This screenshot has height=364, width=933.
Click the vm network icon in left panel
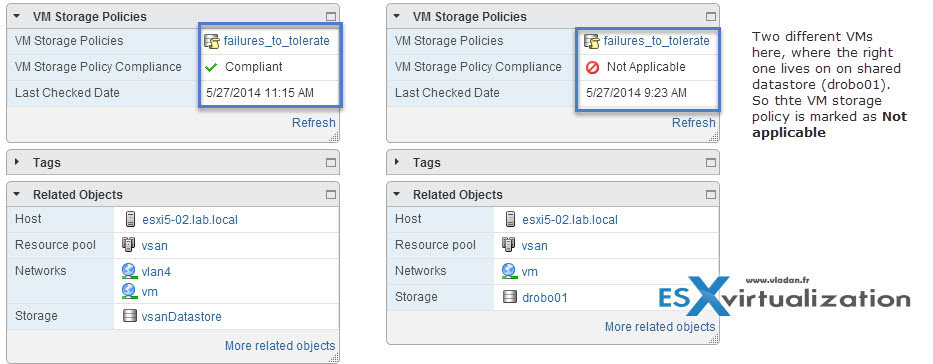tap(129, 291)
